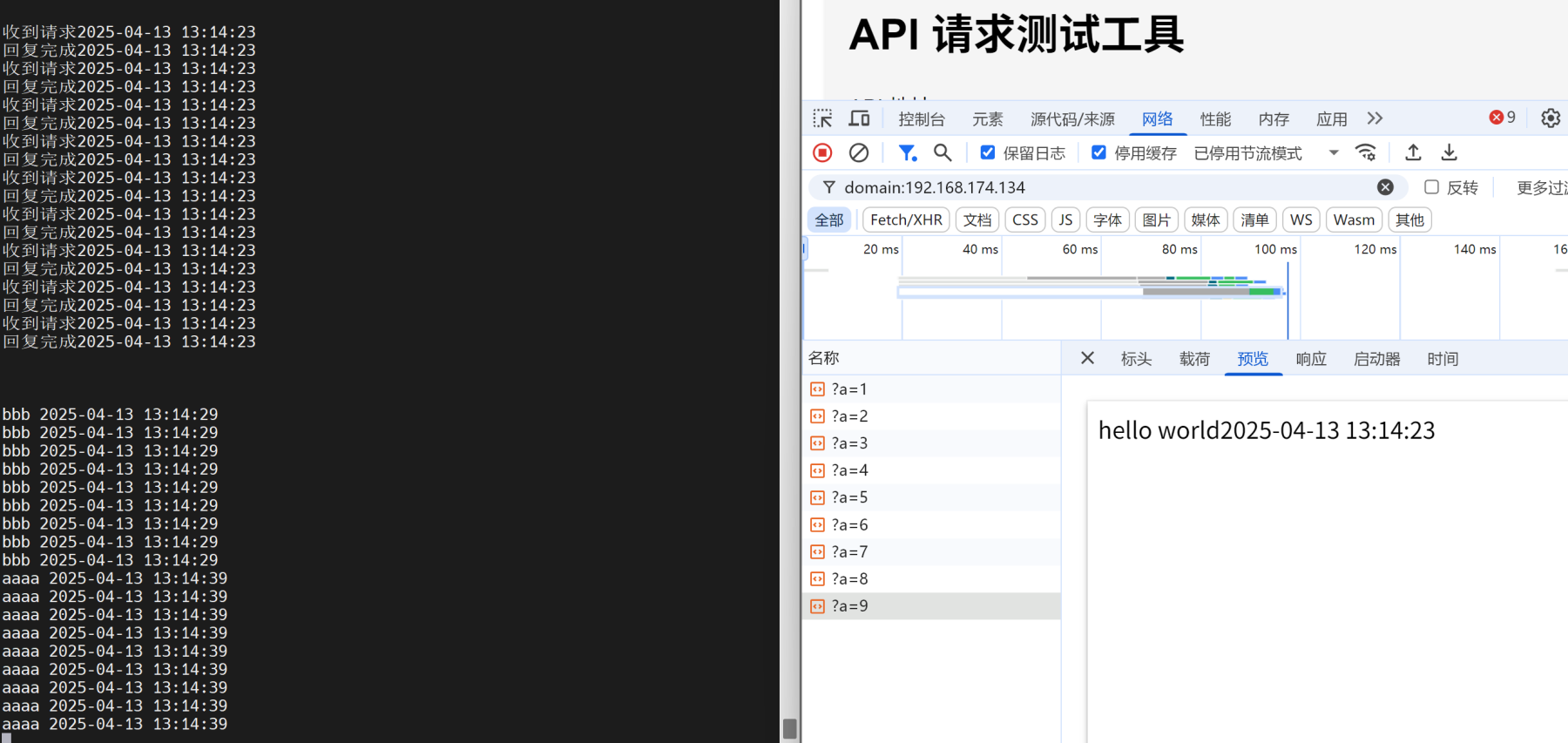
Task: Open the Initiator tab of request
Action: click(x=1377, y=359)
